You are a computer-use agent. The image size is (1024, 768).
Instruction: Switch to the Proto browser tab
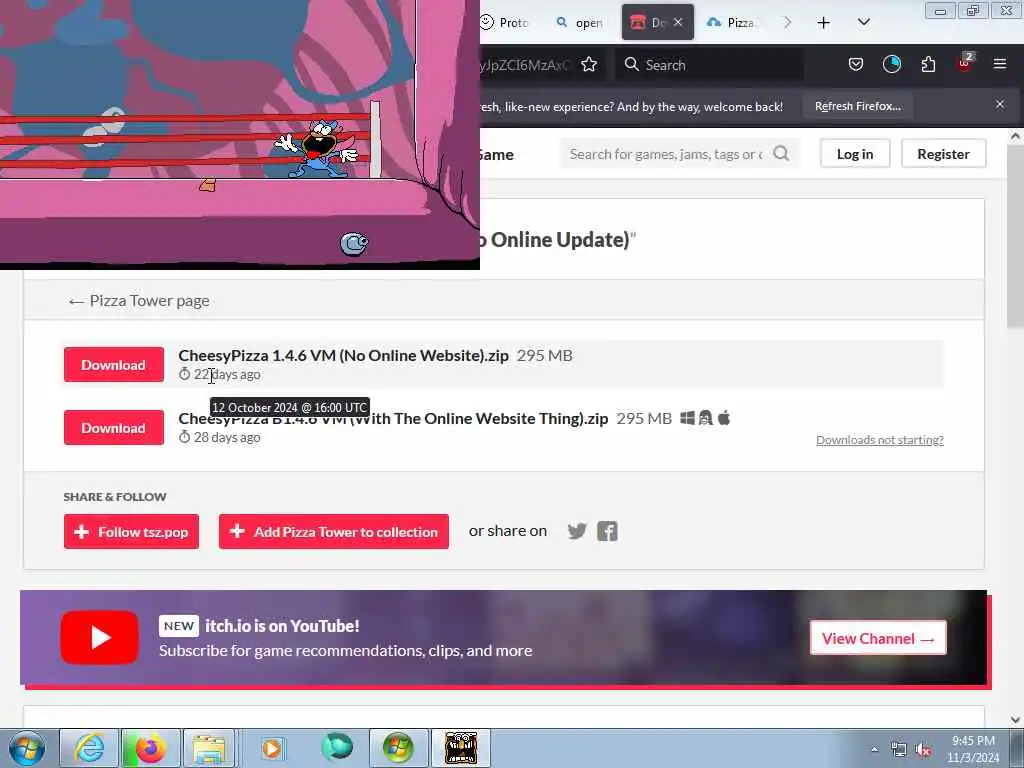506,22
